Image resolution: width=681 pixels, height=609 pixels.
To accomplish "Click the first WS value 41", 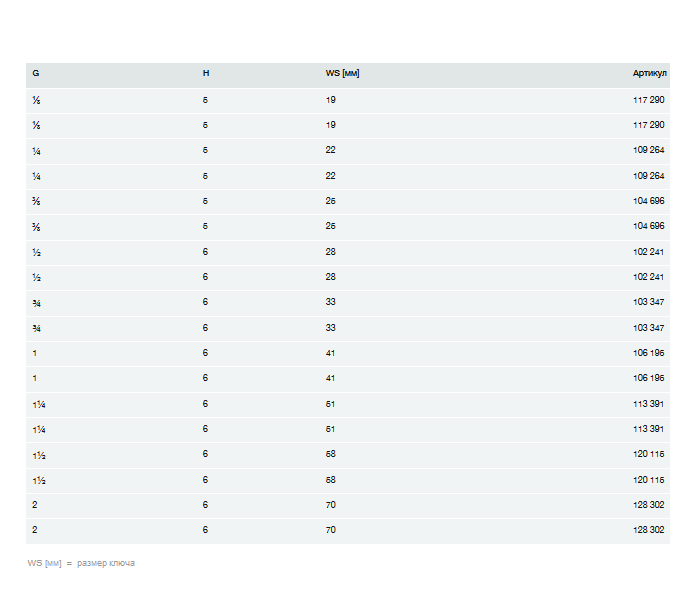I will 330,353.
